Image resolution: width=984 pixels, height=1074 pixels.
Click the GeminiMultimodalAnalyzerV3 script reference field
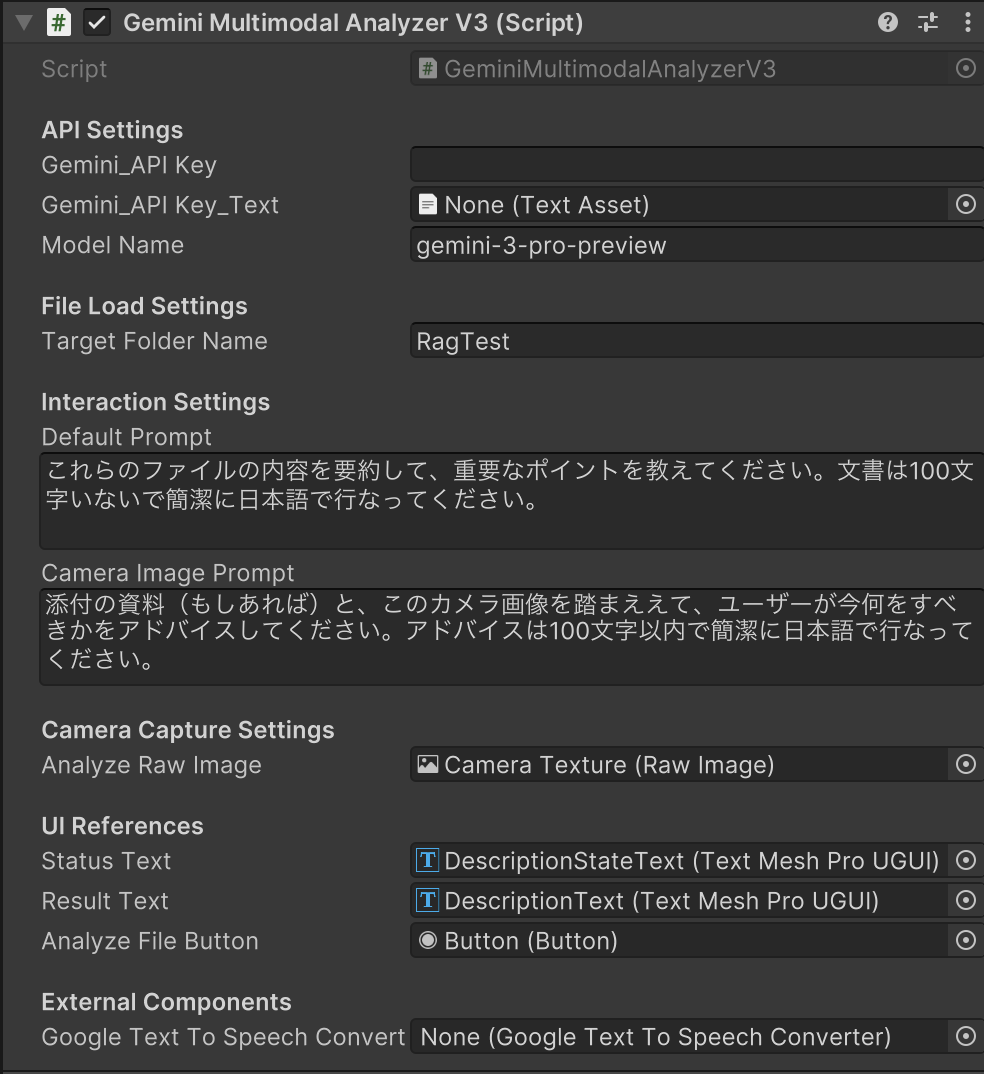(680, 69)
